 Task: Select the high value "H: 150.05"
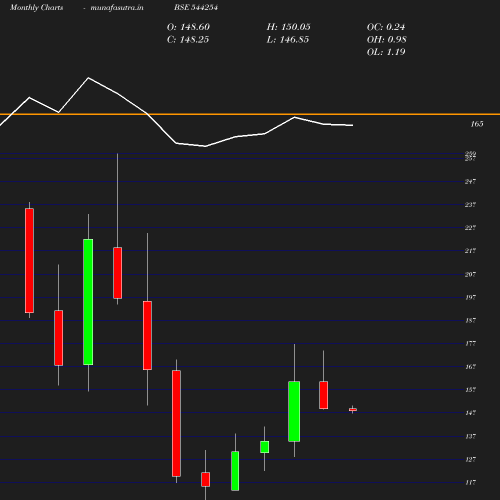[x=289, y=27]
